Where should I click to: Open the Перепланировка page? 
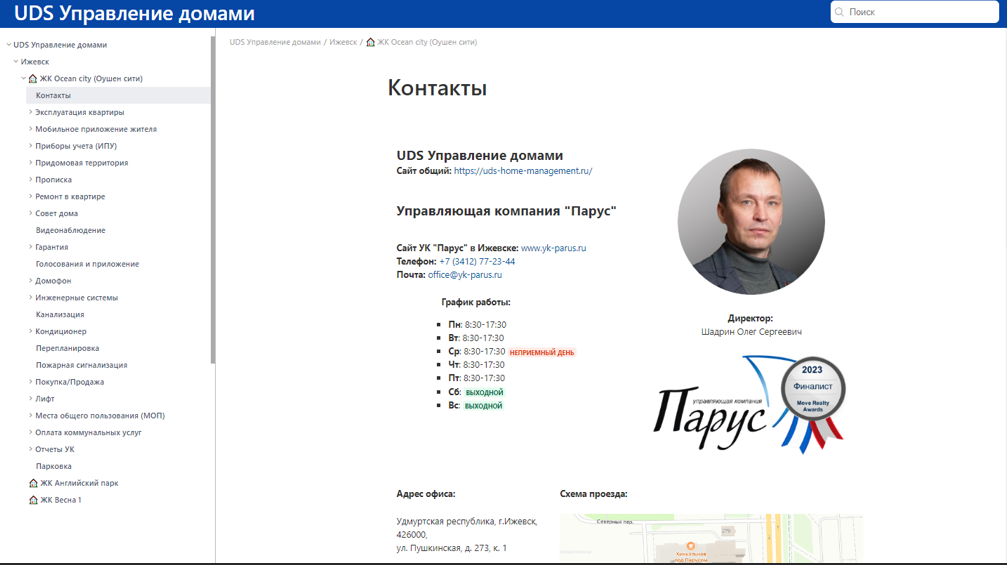click(67, 348)
